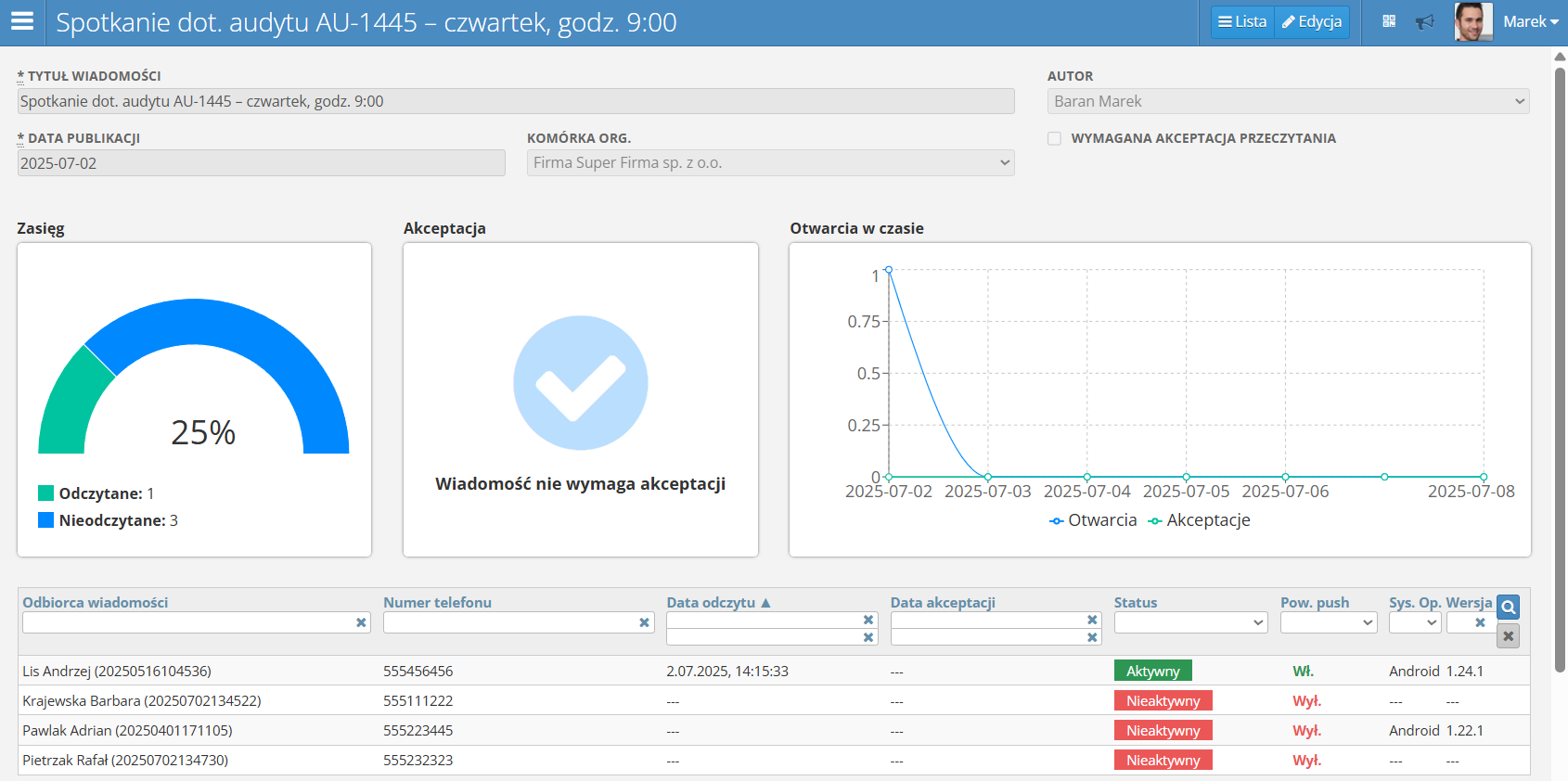Sort by Wersja column header
The image size is (1568, 781).
[x=1469, y=602]
